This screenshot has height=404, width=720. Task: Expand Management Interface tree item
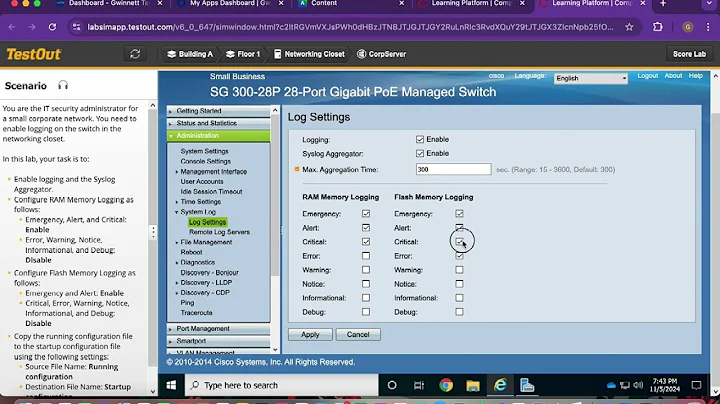pyautogui.click(x=177, y=172)
